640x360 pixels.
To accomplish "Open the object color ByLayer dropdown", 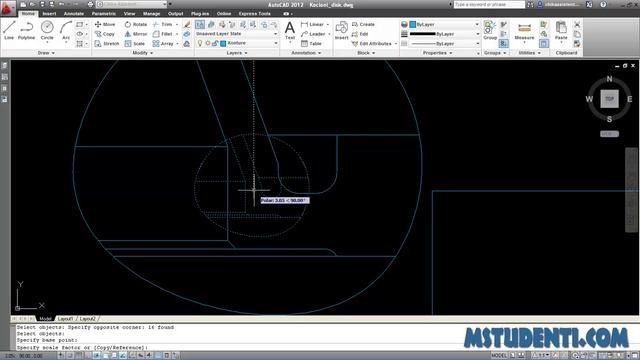I will (444, 24).
